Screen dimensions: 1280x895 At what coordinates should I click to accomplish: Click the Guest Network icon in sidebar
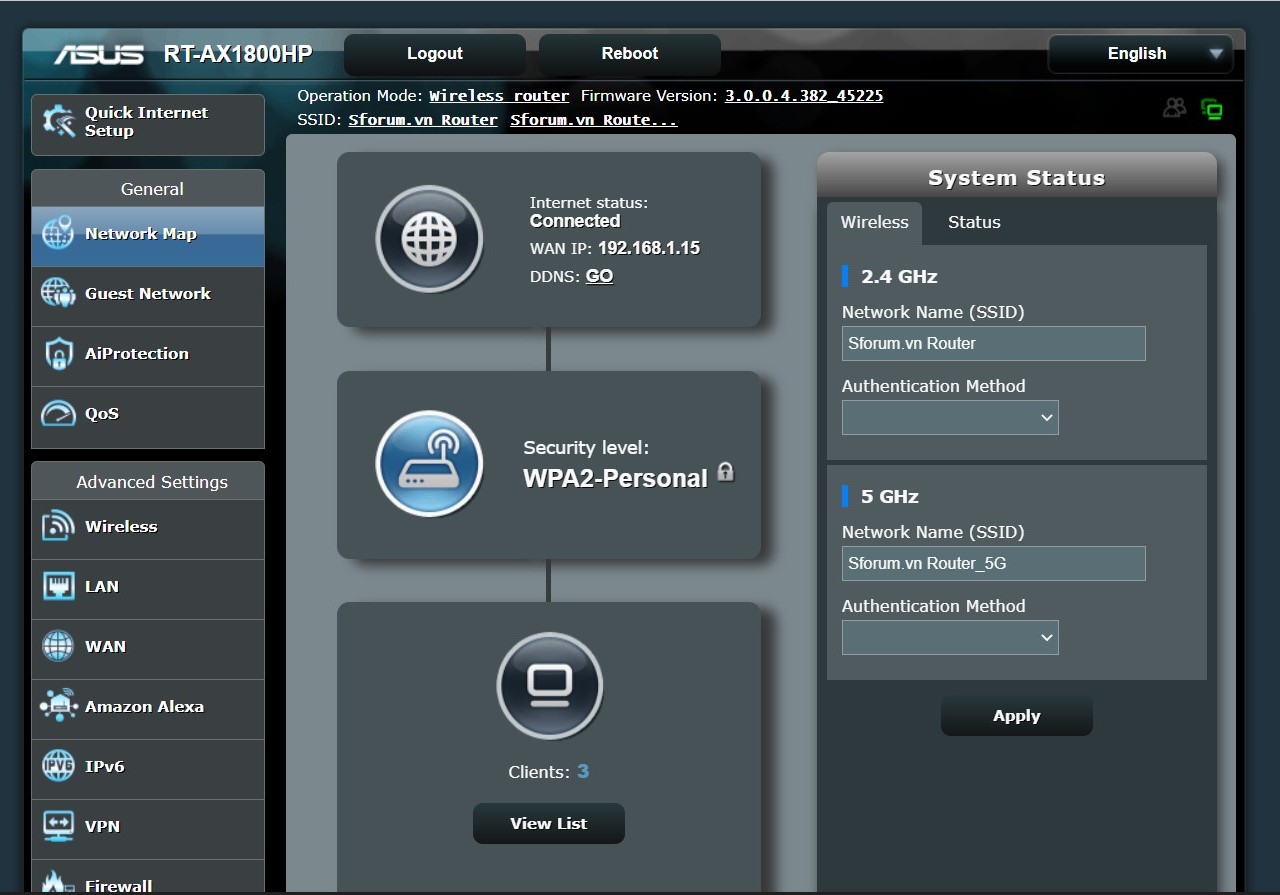(x=58, y=294)
